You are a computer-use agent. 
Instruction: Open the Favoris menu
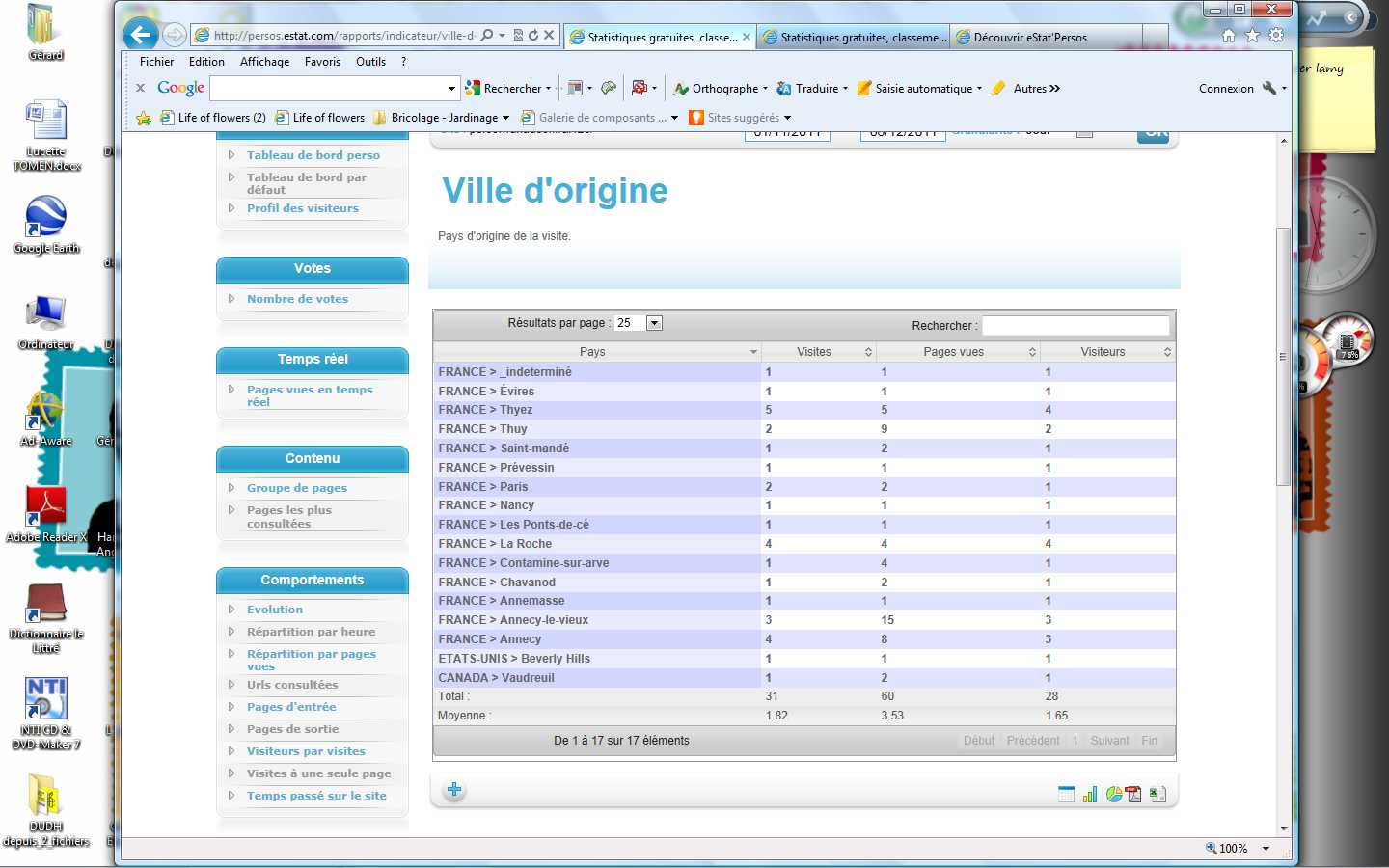pos(322,62)
